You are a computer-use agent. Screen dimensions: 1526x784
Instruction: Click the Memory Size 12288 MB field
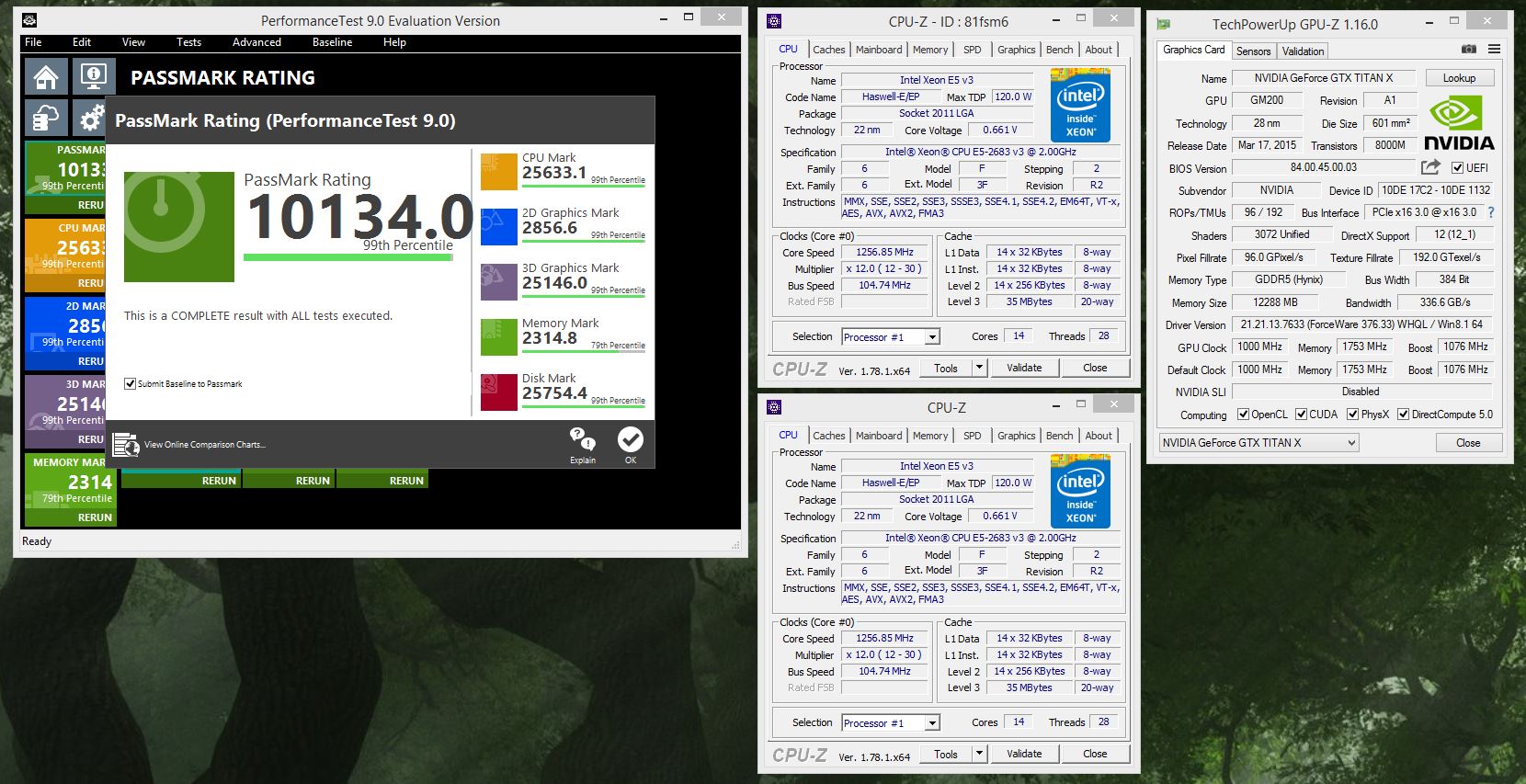click(1275, 302)
